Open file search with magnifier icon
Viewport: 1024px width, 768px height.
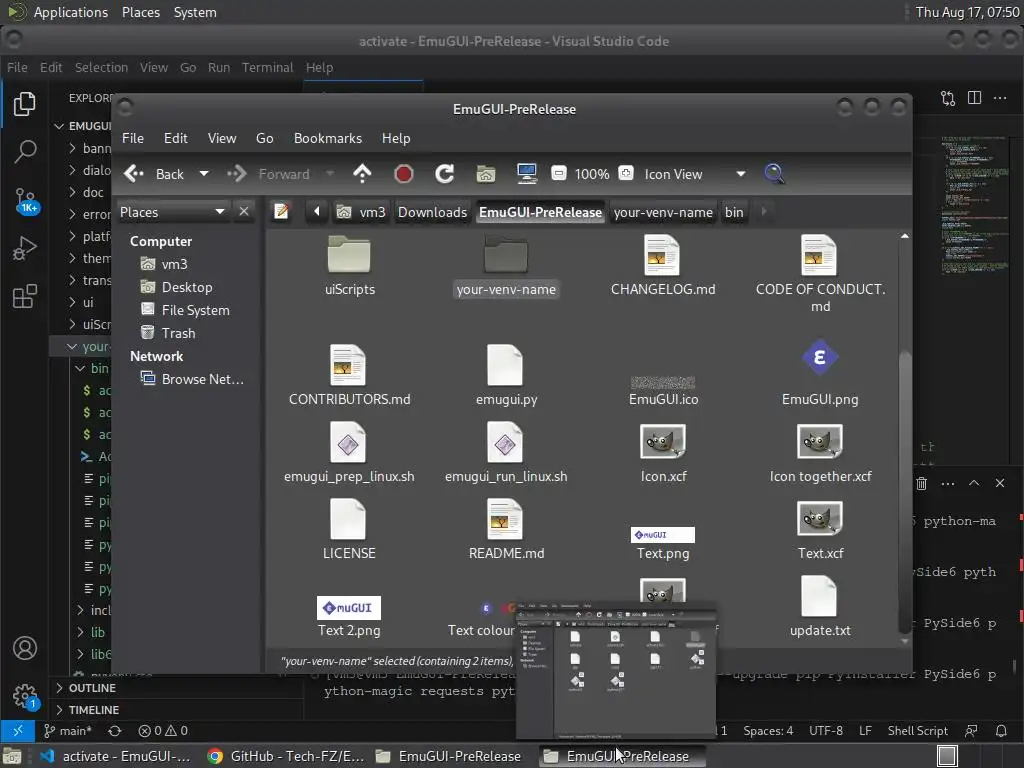774,174
